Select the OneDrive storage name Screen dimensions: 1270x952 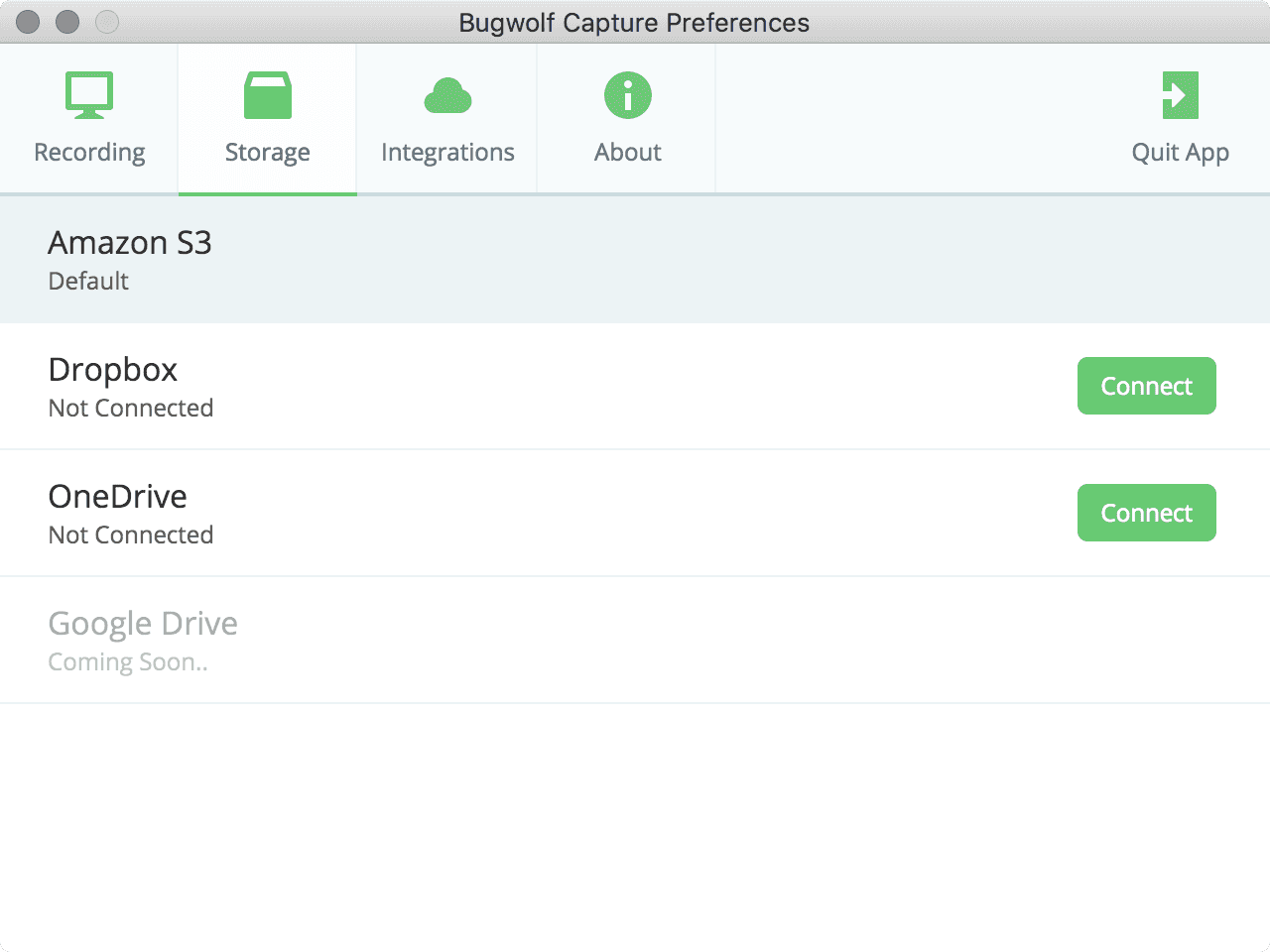click(118, 497)
